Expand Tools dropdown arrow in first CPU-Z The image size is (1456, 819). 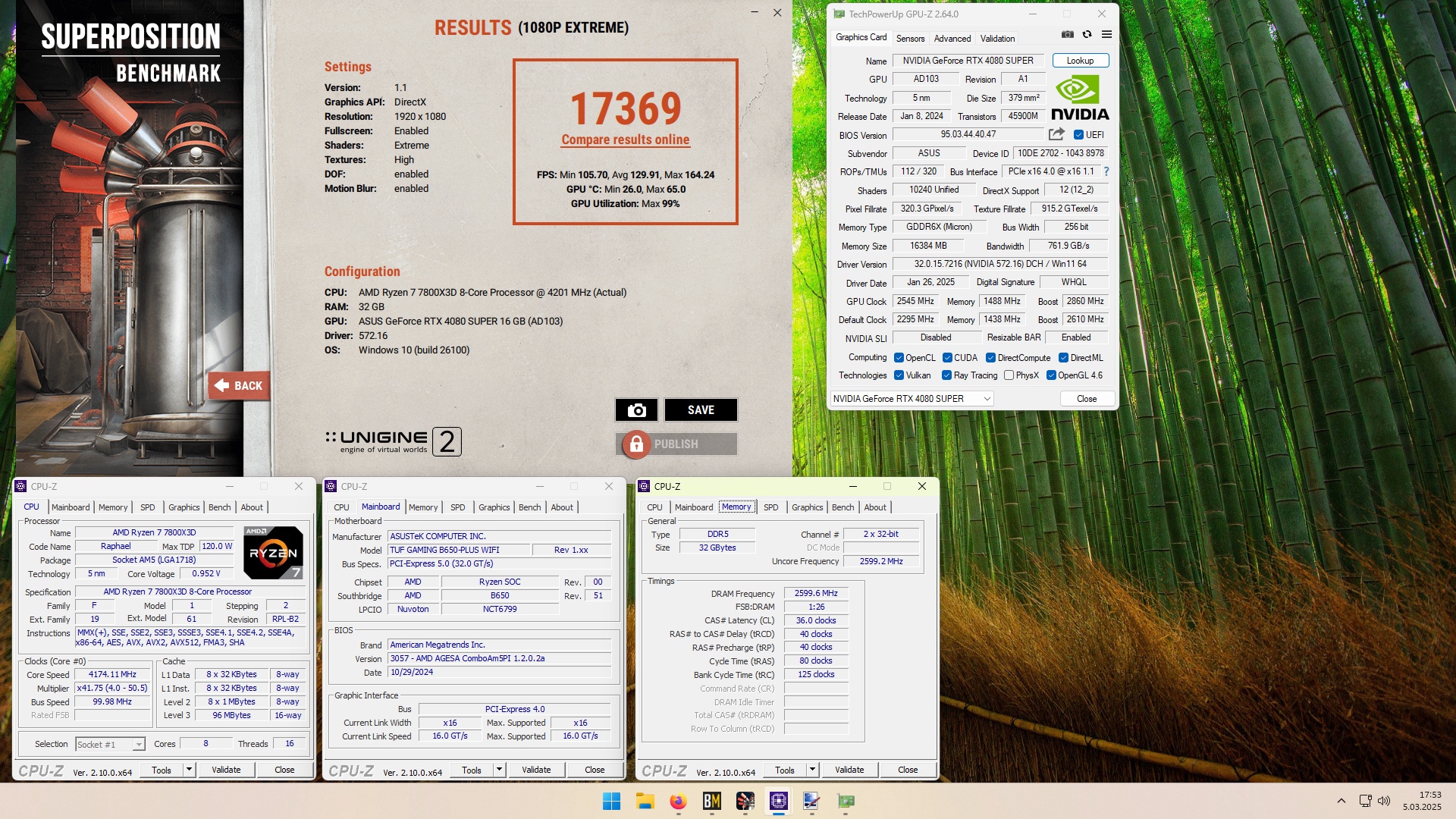[189, 770]
